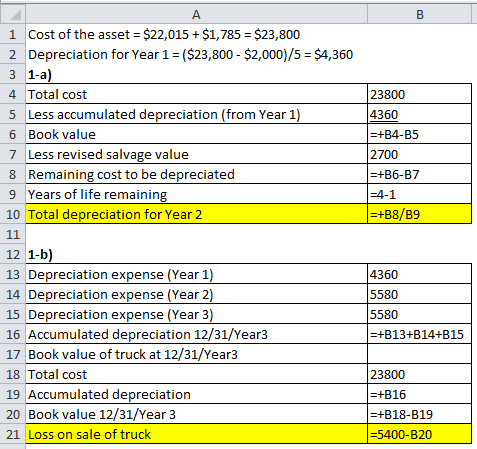The height and width of the screenshot is (449, 477).
Task: Select 'Total cost' label in row 18
Action: (196, 374)
